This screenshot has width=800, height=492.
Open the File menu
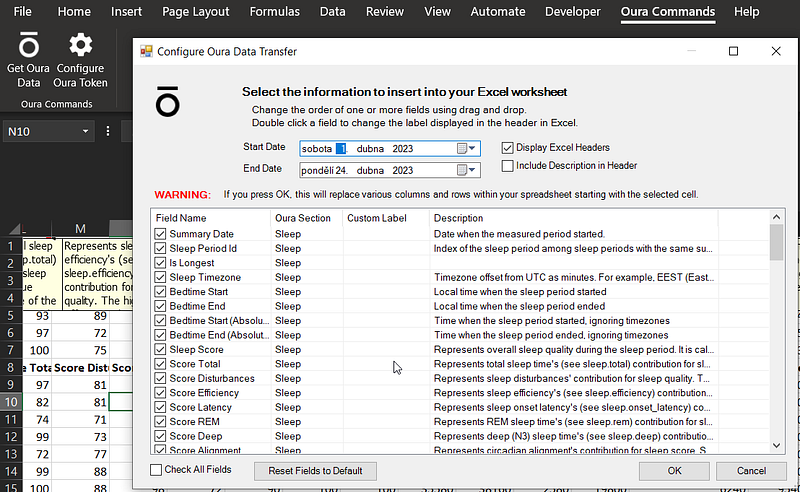coord(22,11)
